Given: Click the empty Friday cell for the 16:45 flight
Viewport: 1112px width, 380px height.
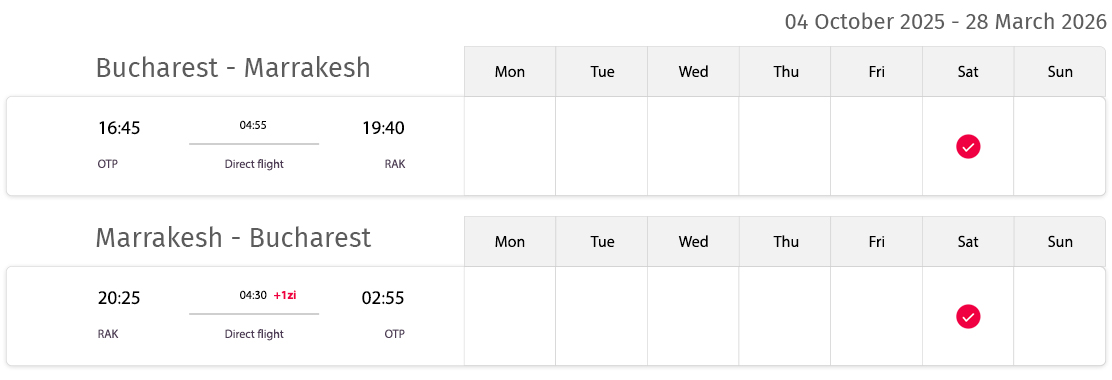Looking at the screenshot, I should [877, 146].
